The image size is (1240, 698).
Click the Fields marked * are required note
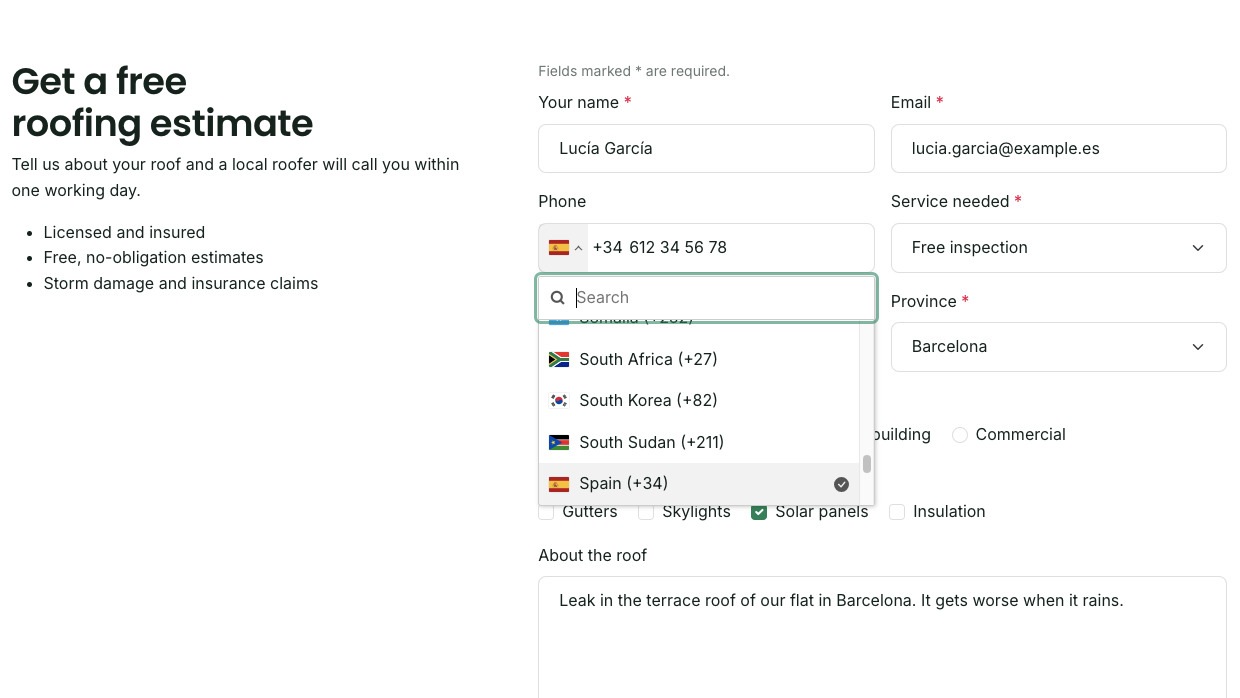point(634,71)
